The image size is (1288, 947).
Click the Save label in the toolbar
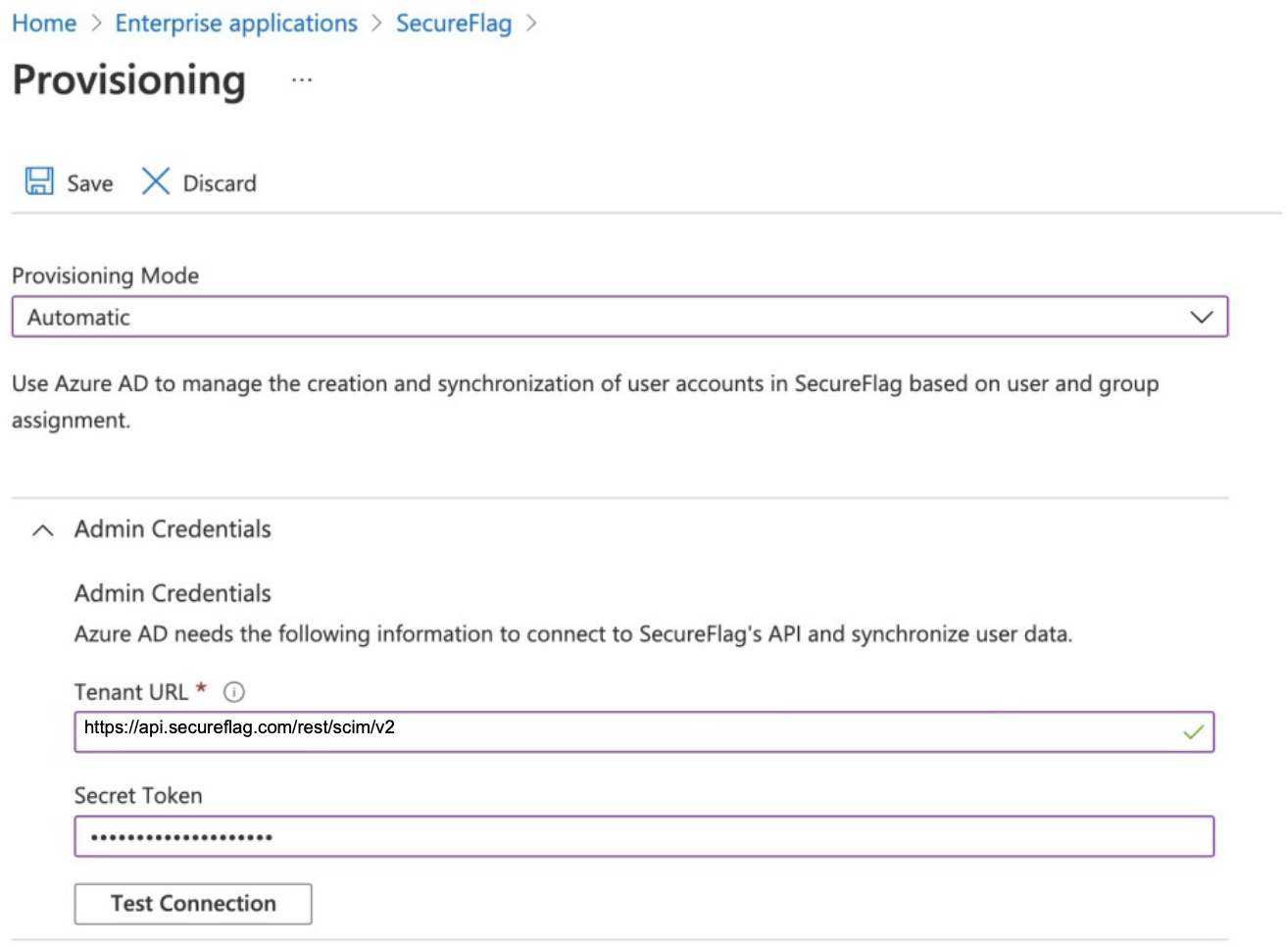pyautogui.click(x=90, y=183)
